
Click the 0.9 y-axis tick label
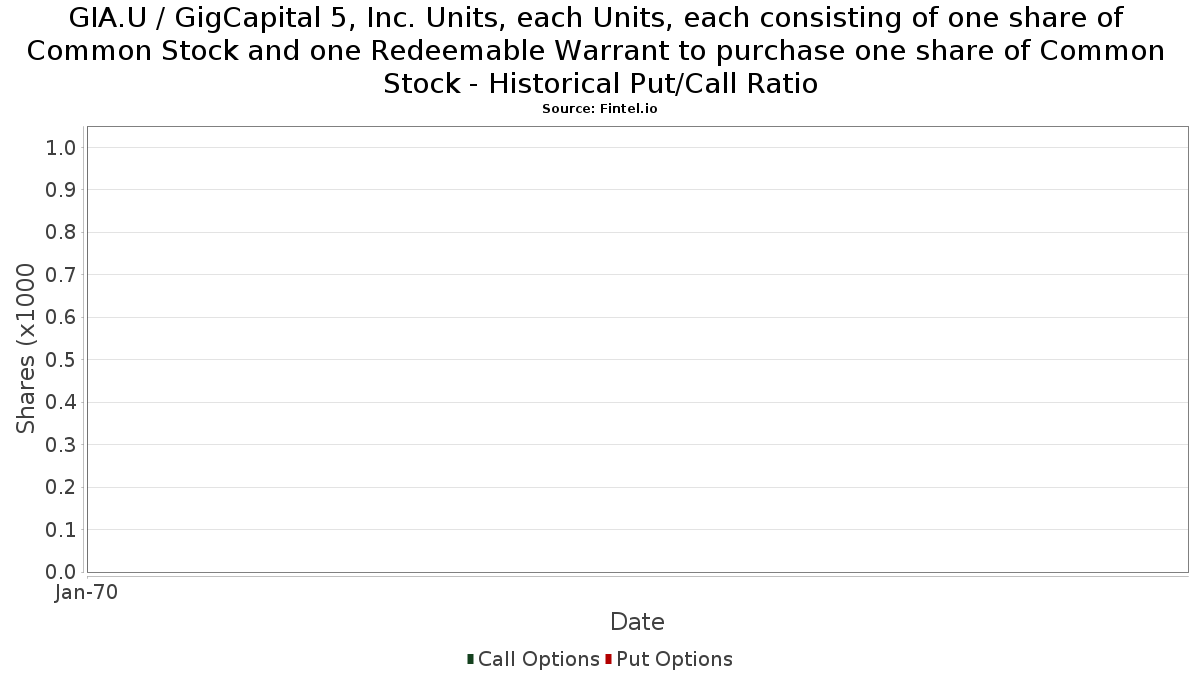click(x=61, y=190)
